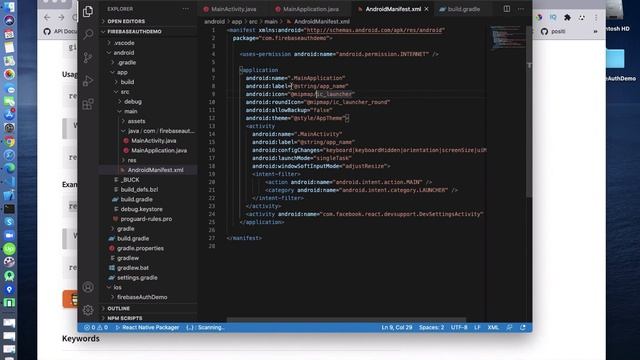640x360 pixels.
Task: Expand the firebaseAuthDemo folder under ios
Action: (x=148, y=298)
